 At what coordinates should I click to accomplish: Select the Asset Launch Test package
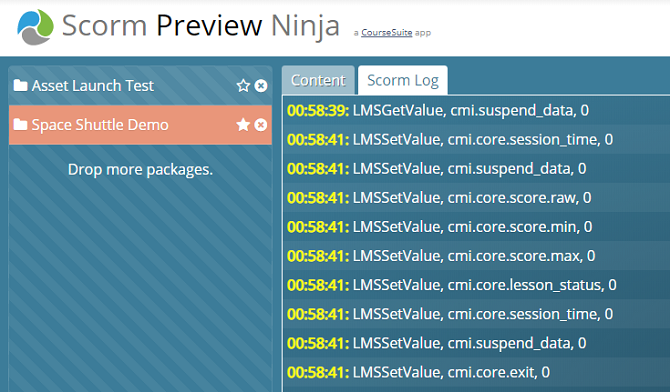click(x=93, y=86)
